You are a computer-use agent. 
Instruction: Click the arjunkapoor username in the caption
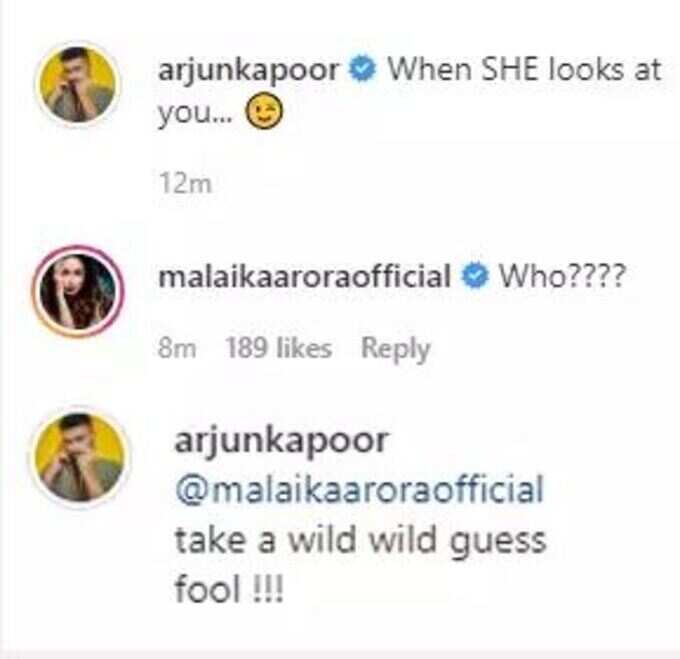(249, 70)
